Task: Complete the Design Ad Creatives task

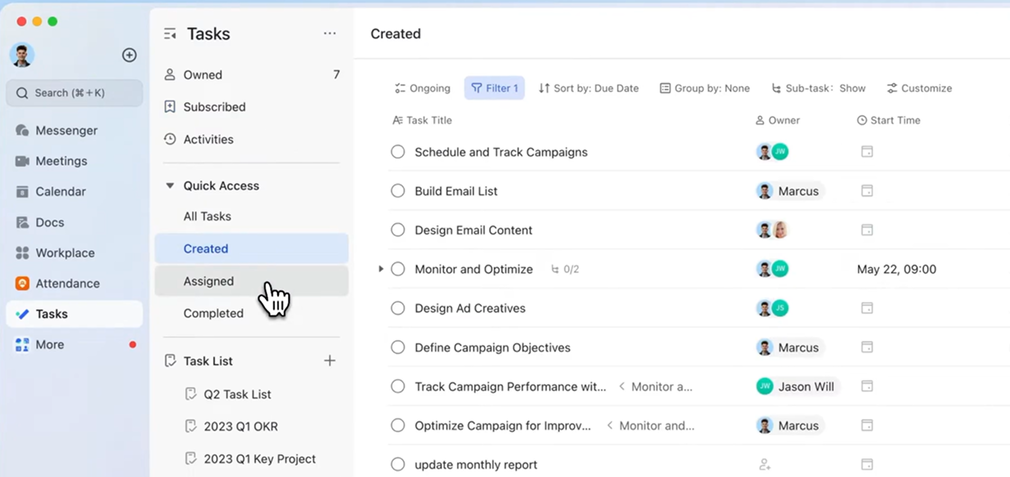Action: pyautogui.click(x=398, y=308)
